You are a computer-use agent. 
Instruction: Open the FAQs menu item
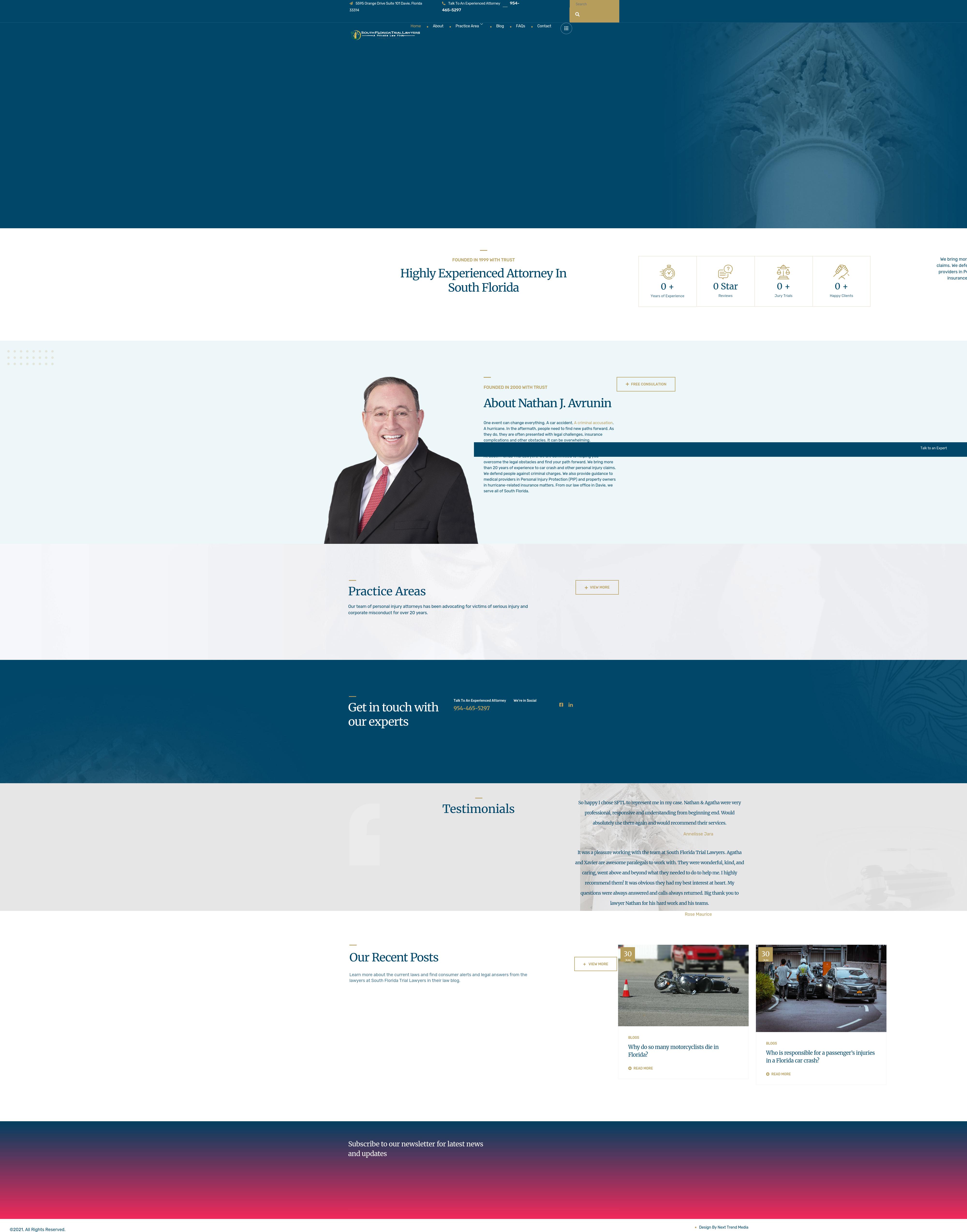point(520,26)
